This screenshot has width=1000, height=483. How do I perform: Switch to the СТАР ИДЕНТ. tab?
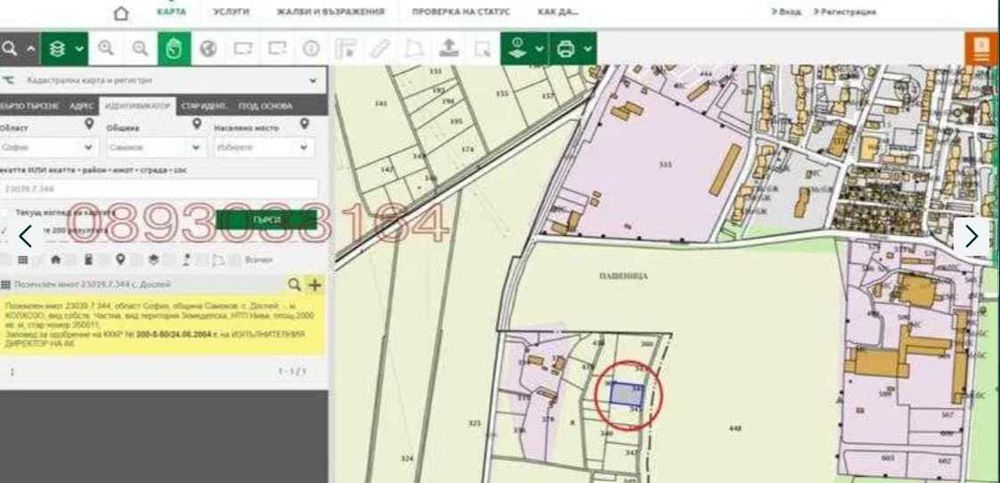[x=204, y=106]
